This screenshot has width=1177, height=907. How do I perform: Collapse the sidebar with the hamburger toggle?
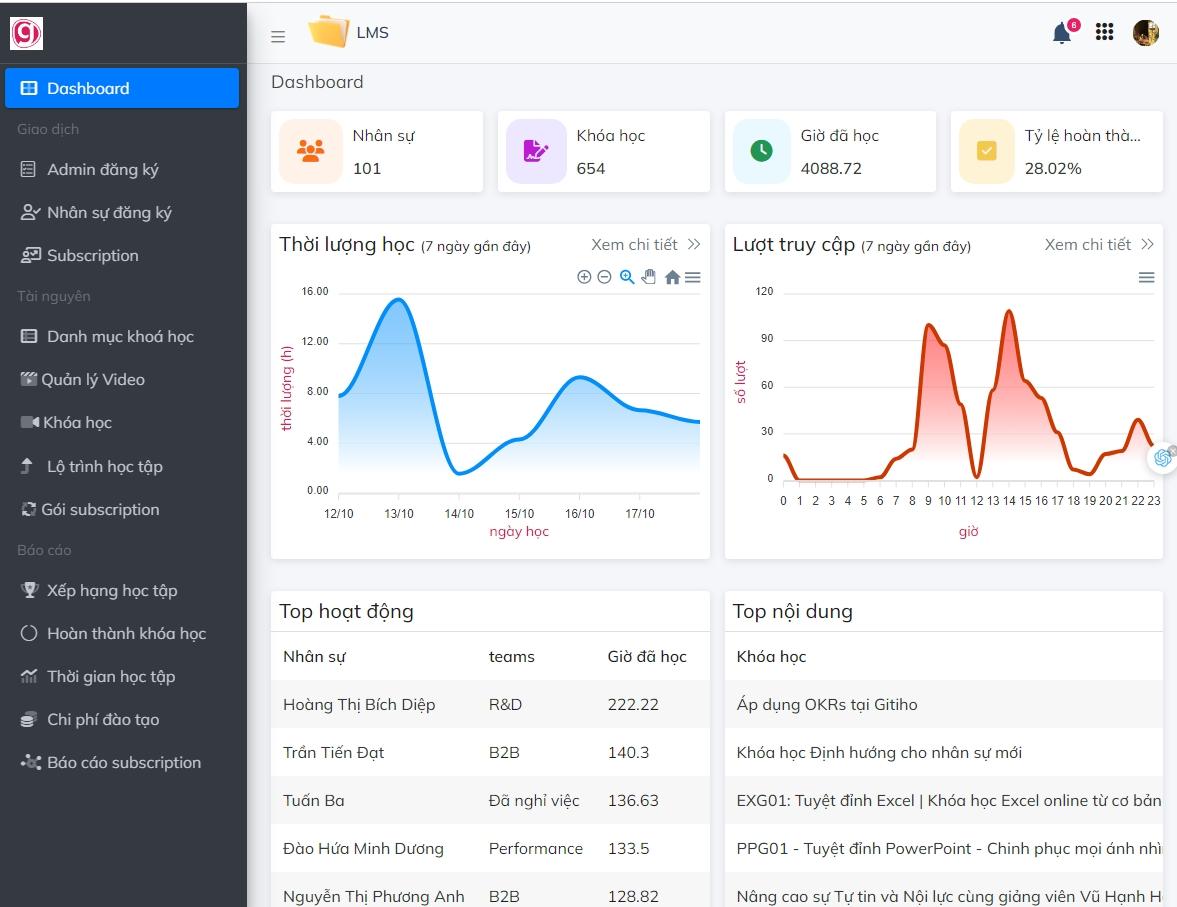click(x=277, y=35)
